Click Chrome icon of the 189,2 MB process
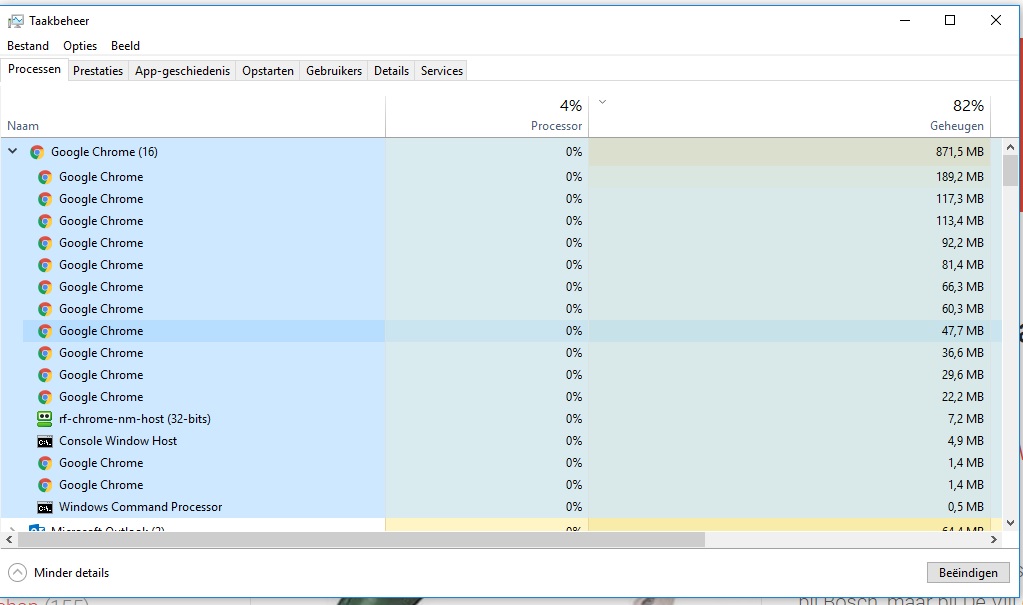The width and height of the screenshot is (1023, 605). (x=44, y=177)
